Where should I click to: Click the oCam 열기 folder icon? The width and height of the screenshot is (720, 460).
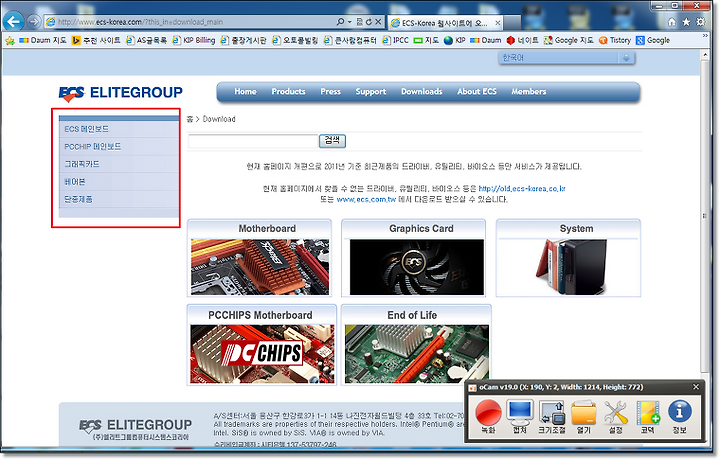click(584, 417)
